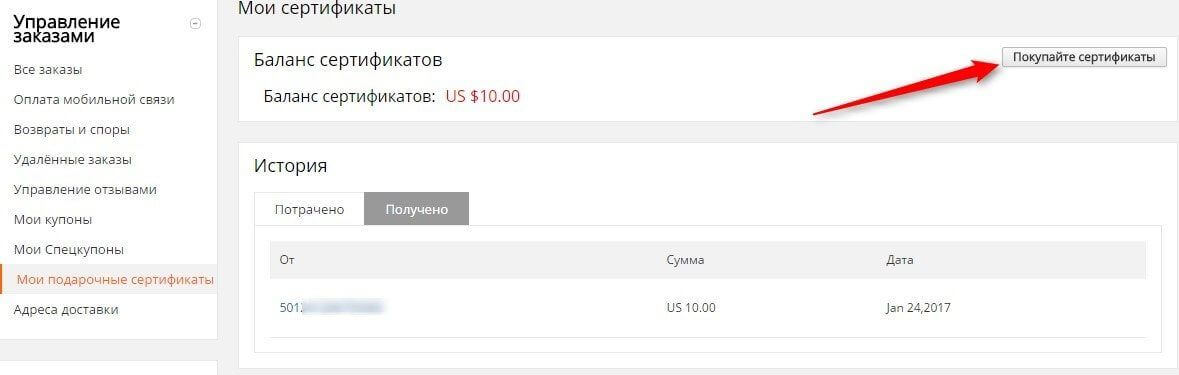This screenshot has height=375, width=1179.
Task: Click the Управление заказами heading
Action: click(66, 29)
